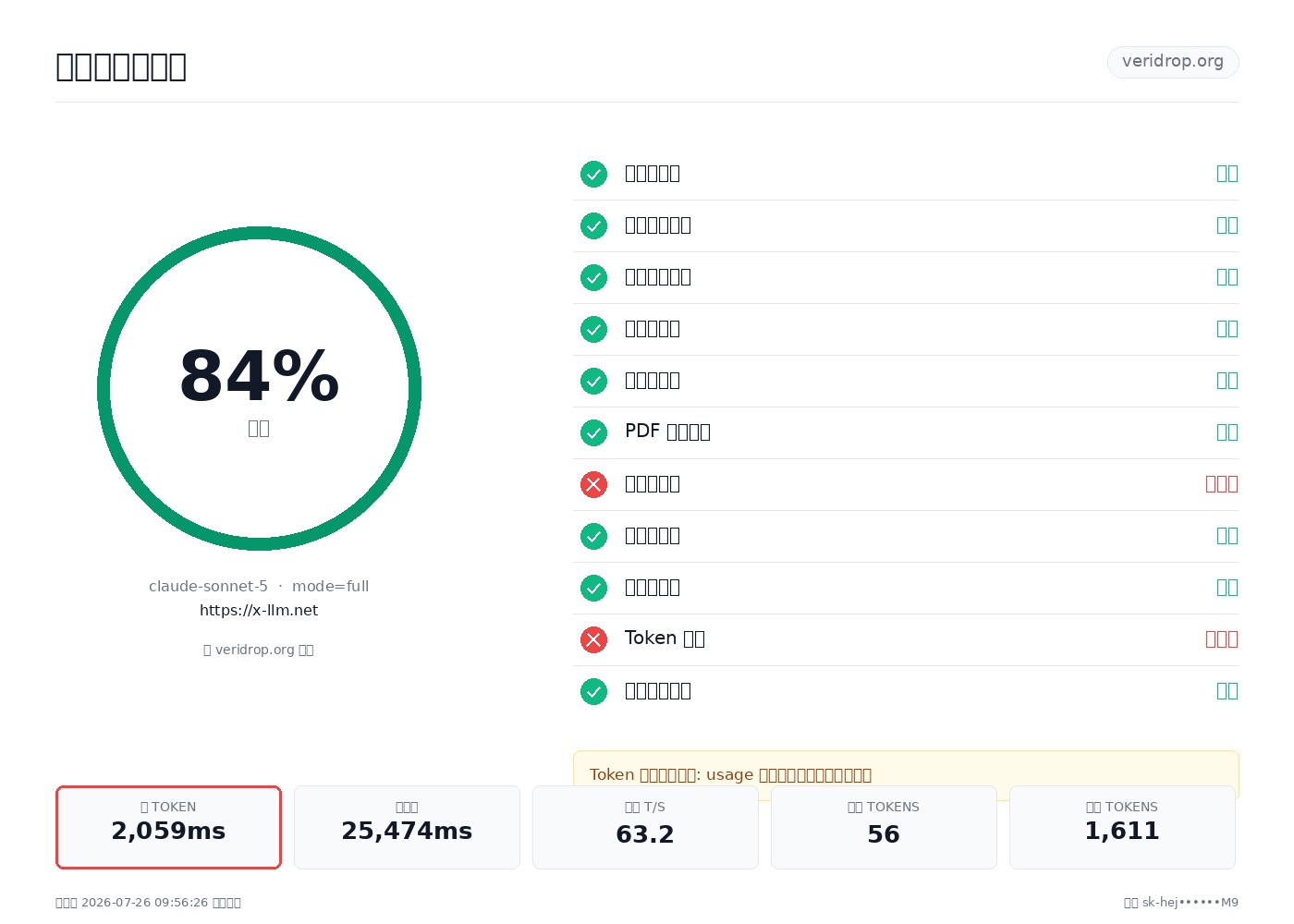This screenshot has width=1294, height=924.
Task: Click the claude-sonnet-5 mode=full label
Action: point(259,586)
